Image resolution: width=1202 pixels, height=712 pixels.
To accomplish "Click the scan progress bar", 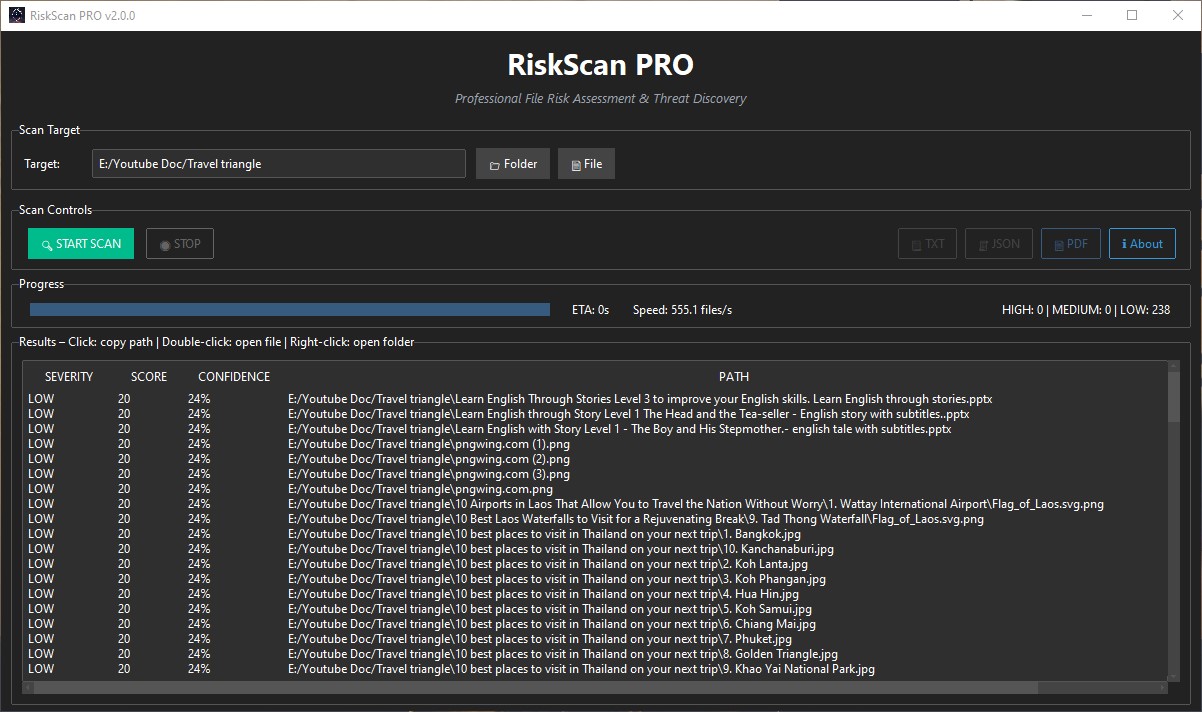I will [x=290, y=310].
